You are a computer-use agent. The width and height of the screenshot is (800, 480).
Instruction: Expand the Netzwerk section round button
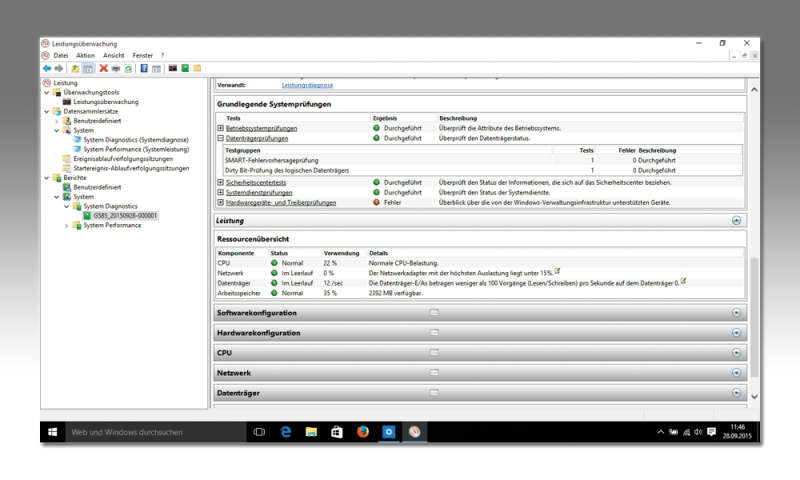point(736,373)
